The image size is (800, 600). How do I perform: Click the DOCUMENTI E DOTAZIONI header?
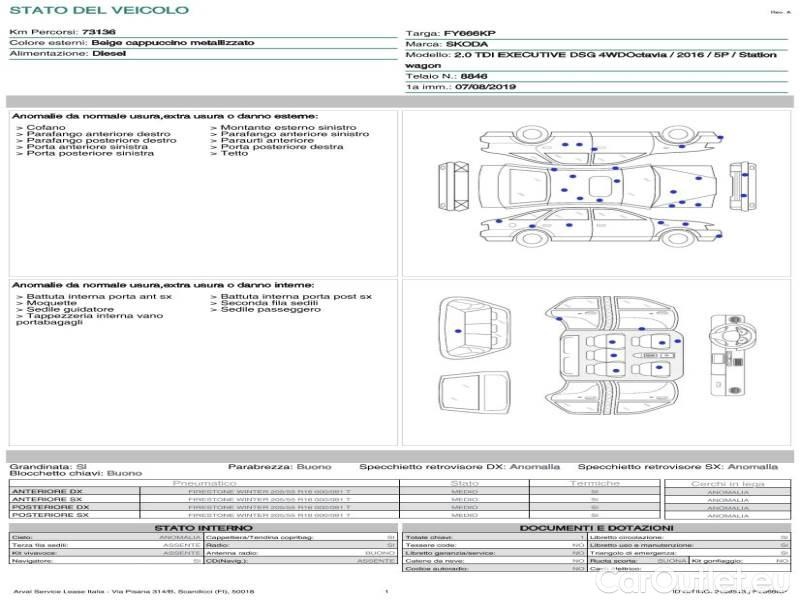pos(596,527)
